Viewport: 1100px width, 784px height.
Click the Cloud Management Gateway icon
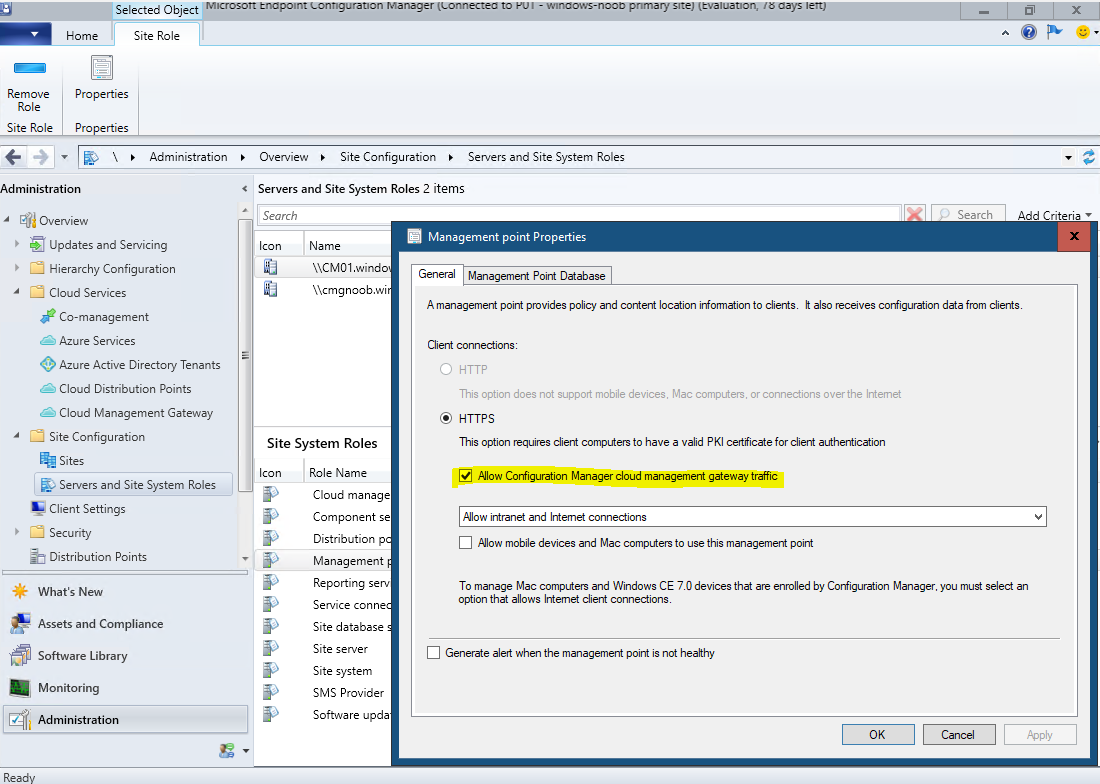point(48,412)
